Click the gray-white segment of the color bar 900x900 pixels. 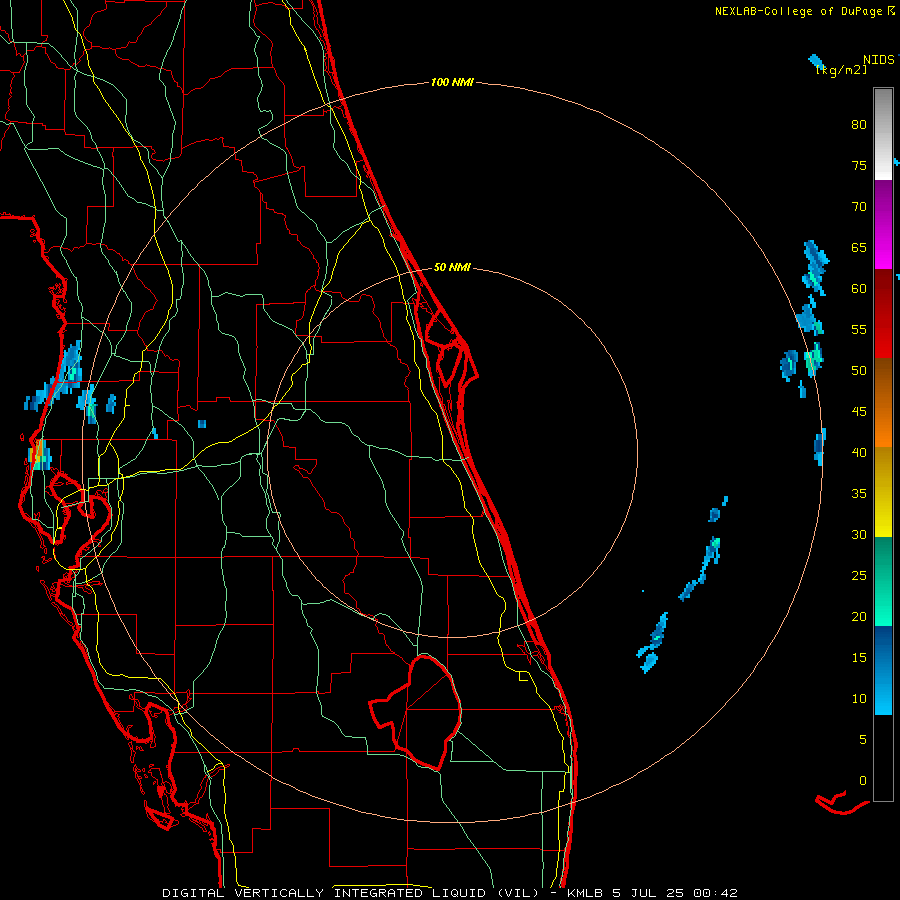[883, 134]
